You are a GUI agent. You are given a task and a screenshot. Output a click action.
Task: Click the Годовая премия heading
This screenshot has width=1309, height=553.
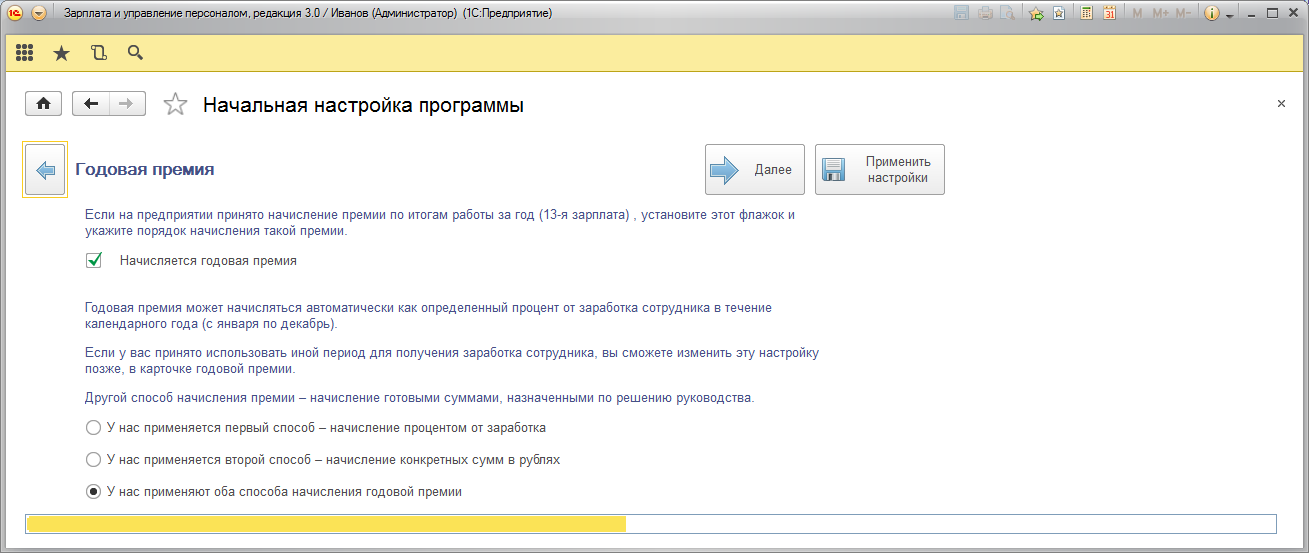(x=145, y=170)
